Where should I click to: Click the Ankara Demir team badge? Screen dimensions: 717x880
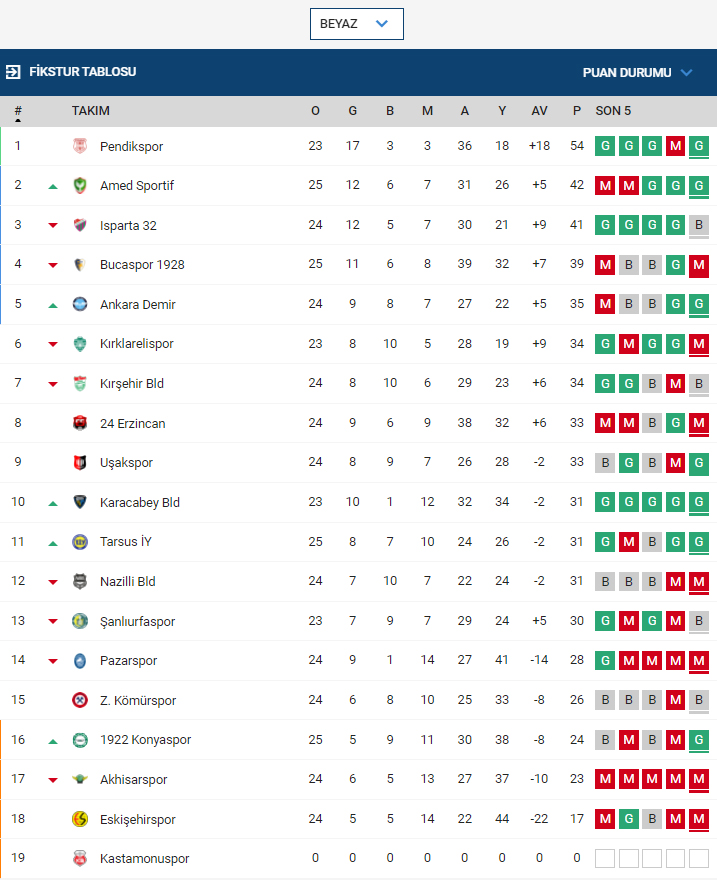coord(80,304)
